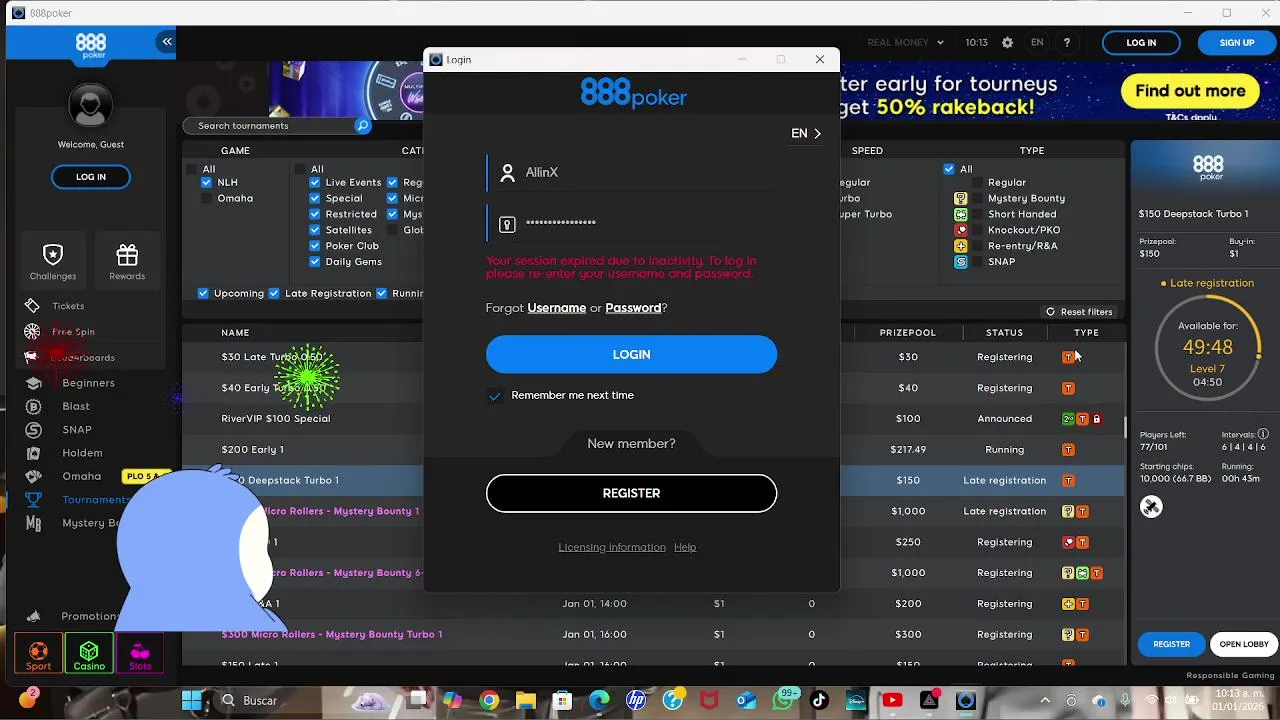Toggle Late Registration status checkbox

coord(275,294)
